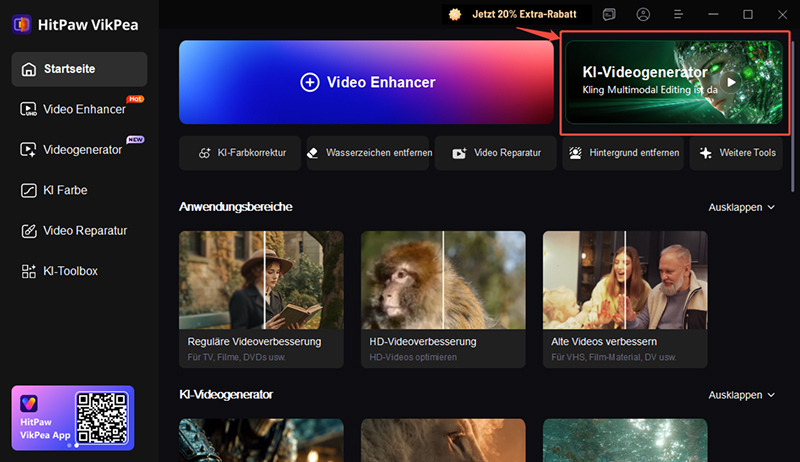
Task: Click the NEW badge on Videogenerator
Action: [135, 139]
